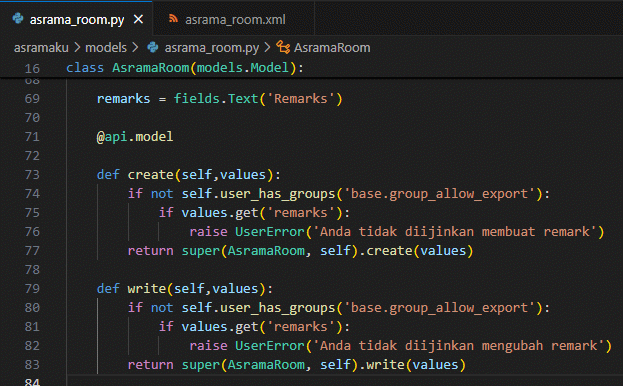Click the 'remarks' variable on line 69
Viewport: 623px width, 386px height.
point(124,98)
